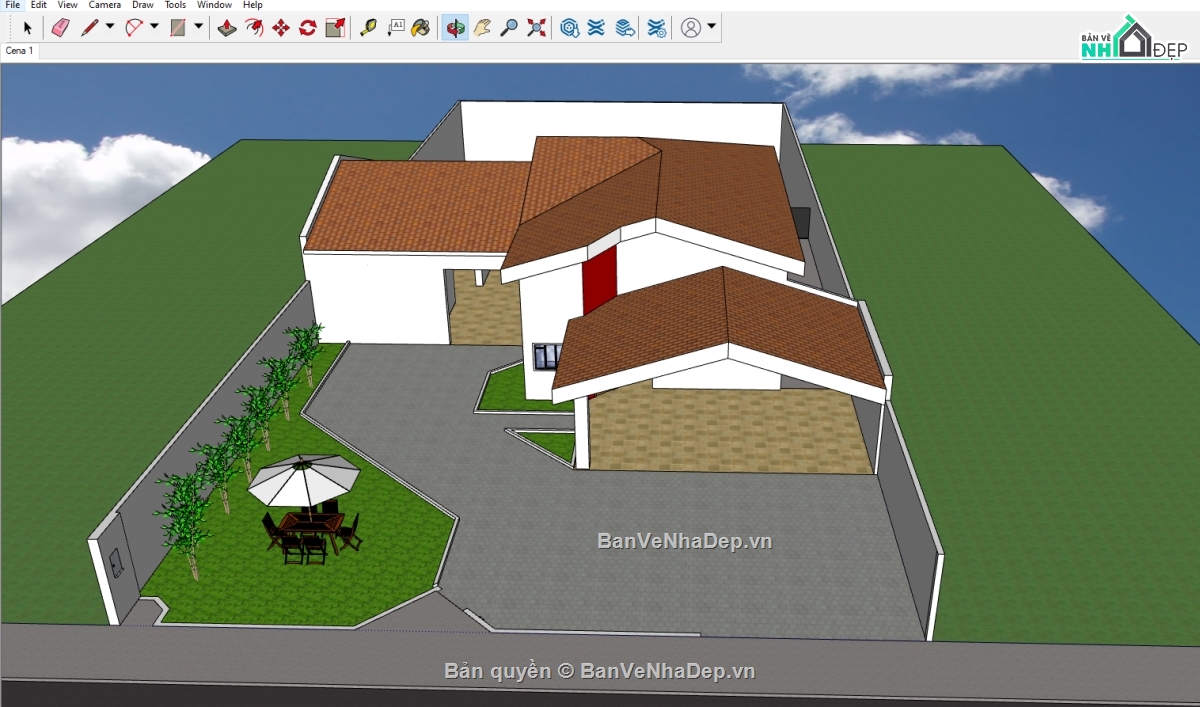Screen dimensions: 1200x707
Task: Open the user account sign-in dropdown
Action: [x=711, y=27]
